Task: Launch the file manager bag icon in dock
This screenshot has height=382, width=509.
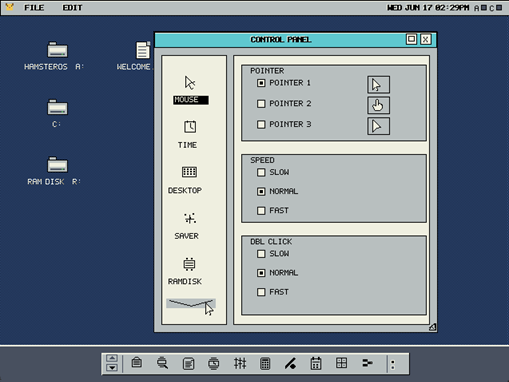Action: [x=137, y=363]
